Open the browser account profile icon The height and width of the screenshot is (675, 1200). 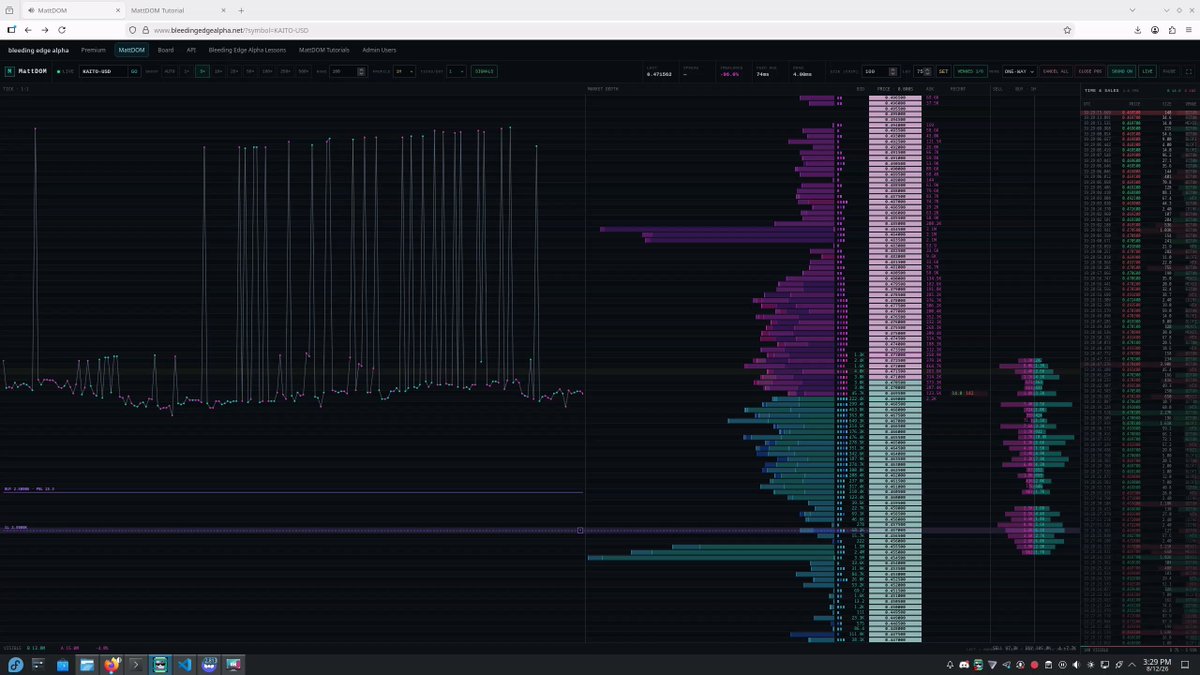click(1155, 30)
